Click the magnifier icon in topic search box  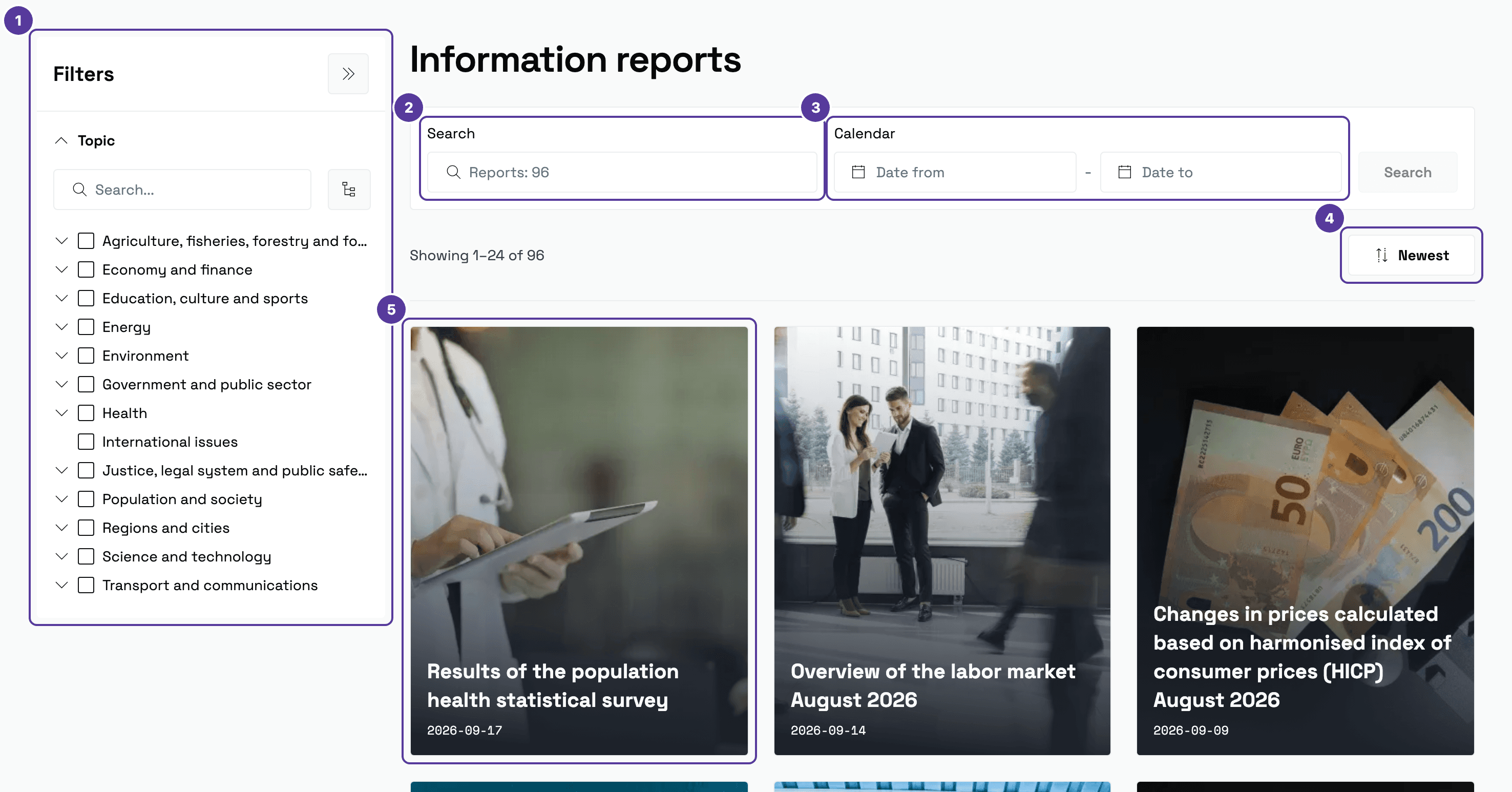(x=79, y=190)
